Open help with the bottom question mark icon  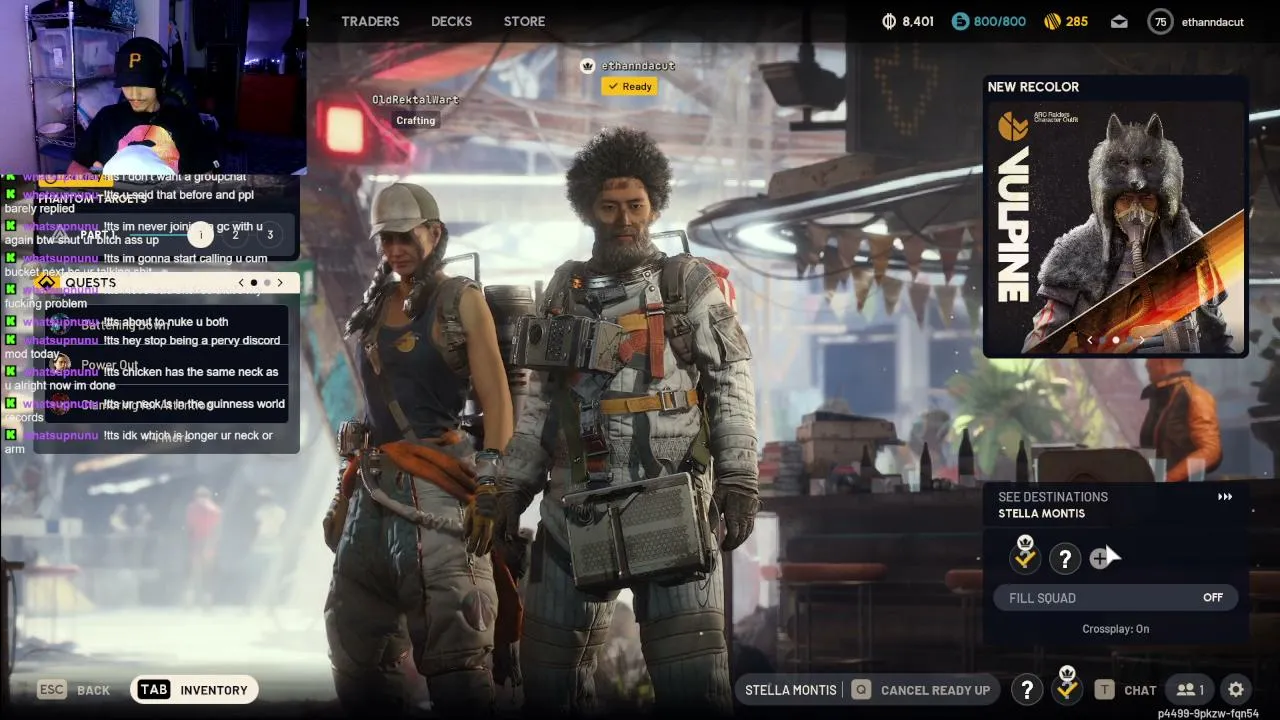[x=1027, y=689]
